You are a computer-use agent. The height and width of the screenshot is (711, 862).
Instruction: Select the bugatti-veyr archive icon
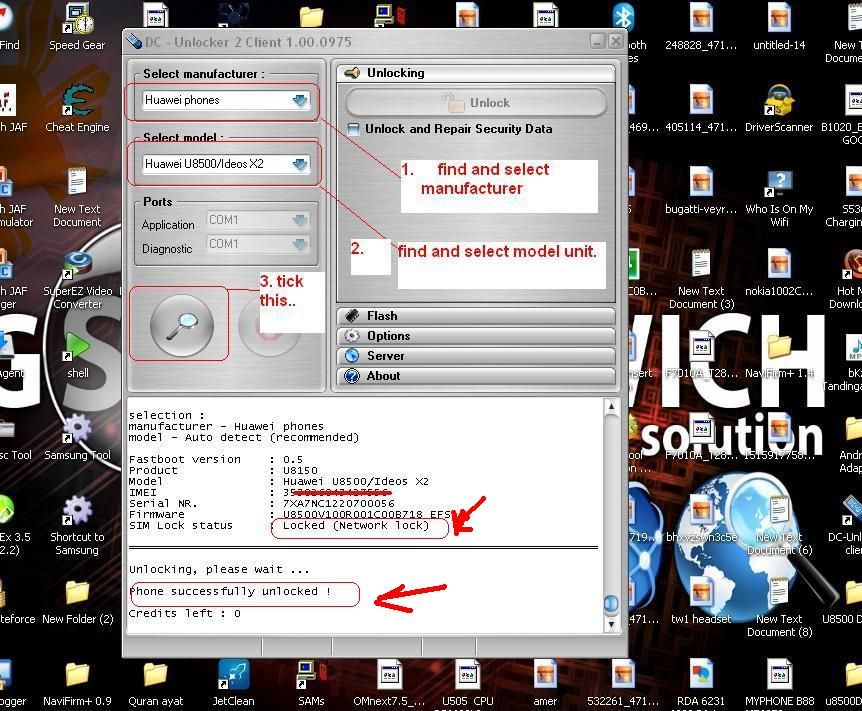[x=701, y=191]
